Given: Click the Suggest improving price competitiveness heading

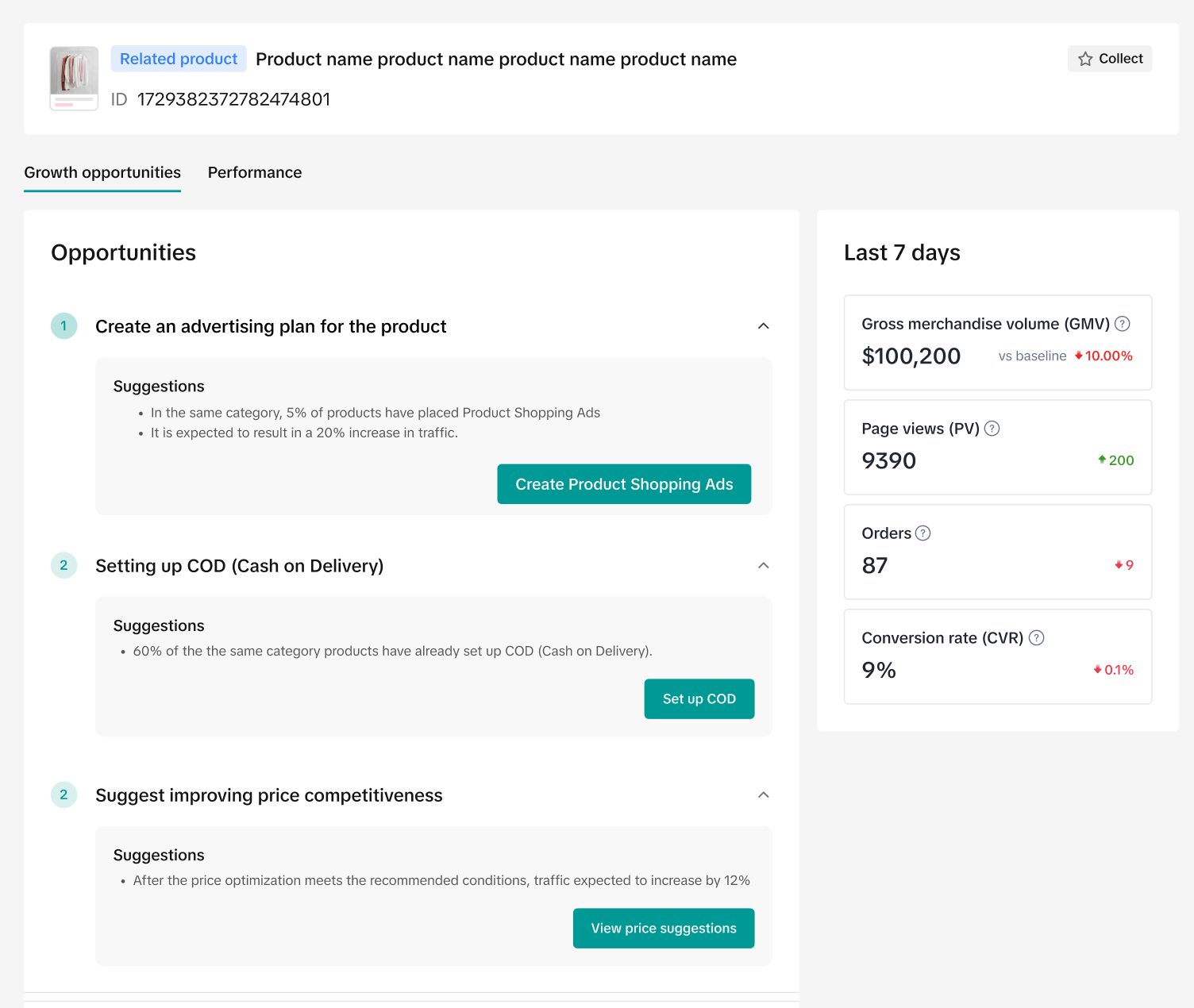Looking at the screenshot, I should coord(268,795).
